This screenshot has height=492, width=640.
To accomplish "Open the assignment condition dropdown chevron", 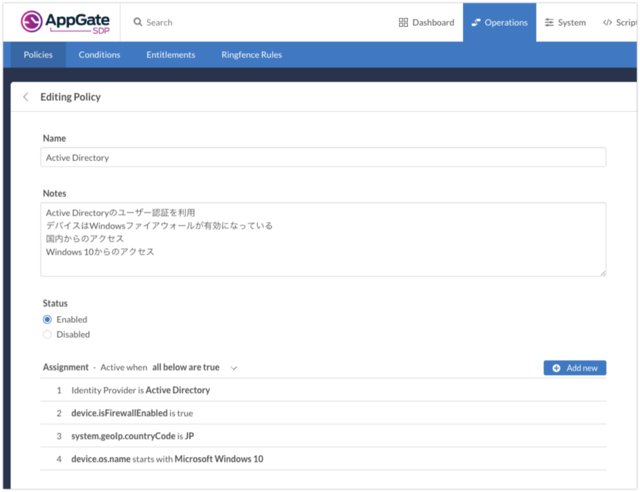I will point(234,368).
